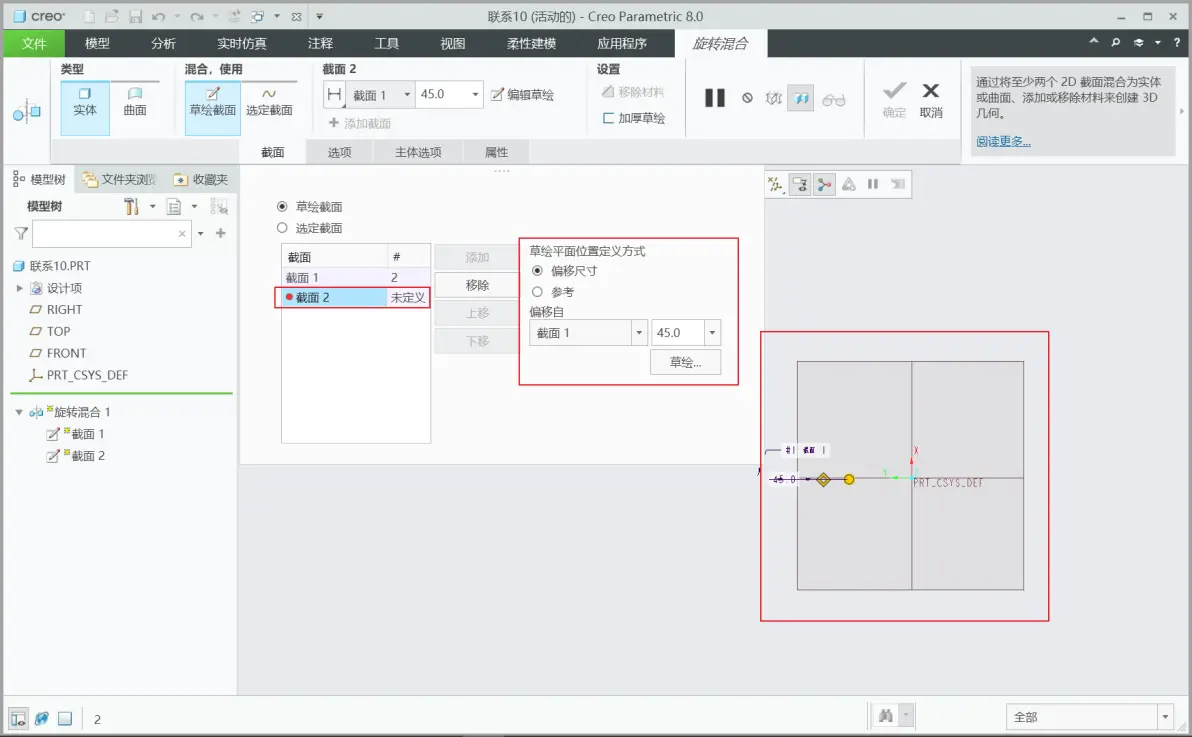This screenshot has height=737, width=1192.
Task: Enable the 加厚草绘 checkbox
Action: [608, 118]
